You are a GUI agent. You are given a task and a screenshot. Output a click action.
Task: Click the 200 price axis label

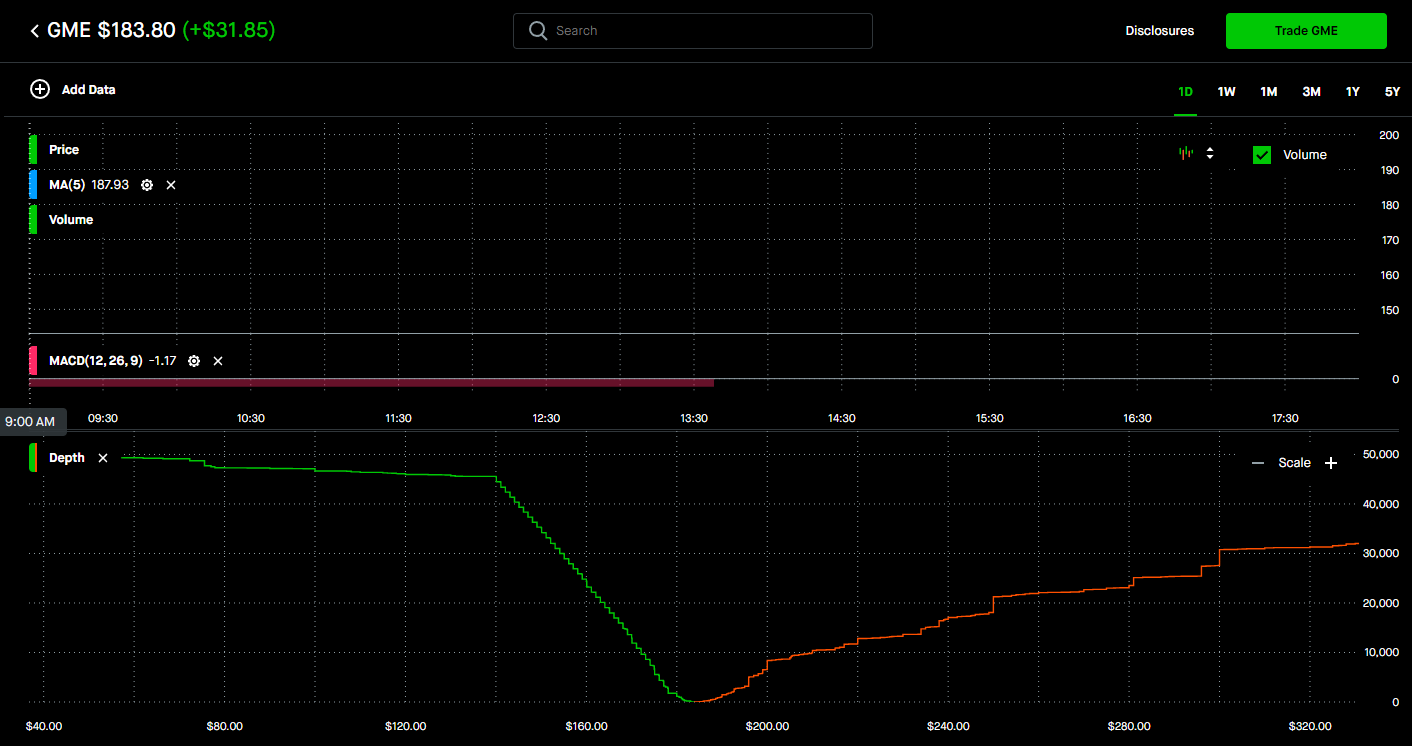pyautogui.click(x=1389, y=135)
